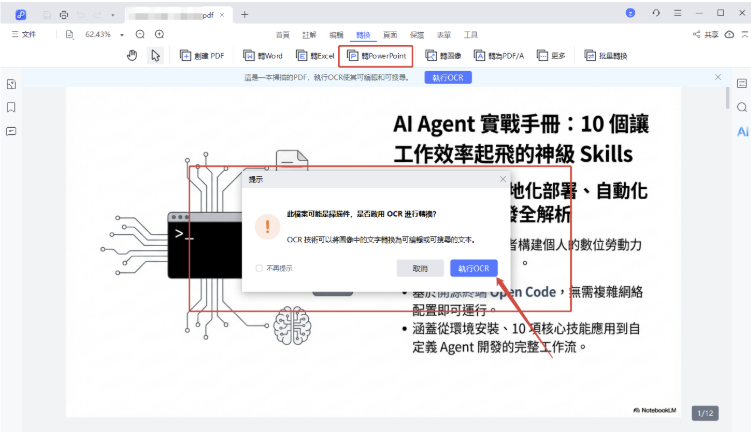This screenshot has height=432, width=751.
Task: Open the properties panel icon on right sidebar
Action: click(x=742, y=83)
